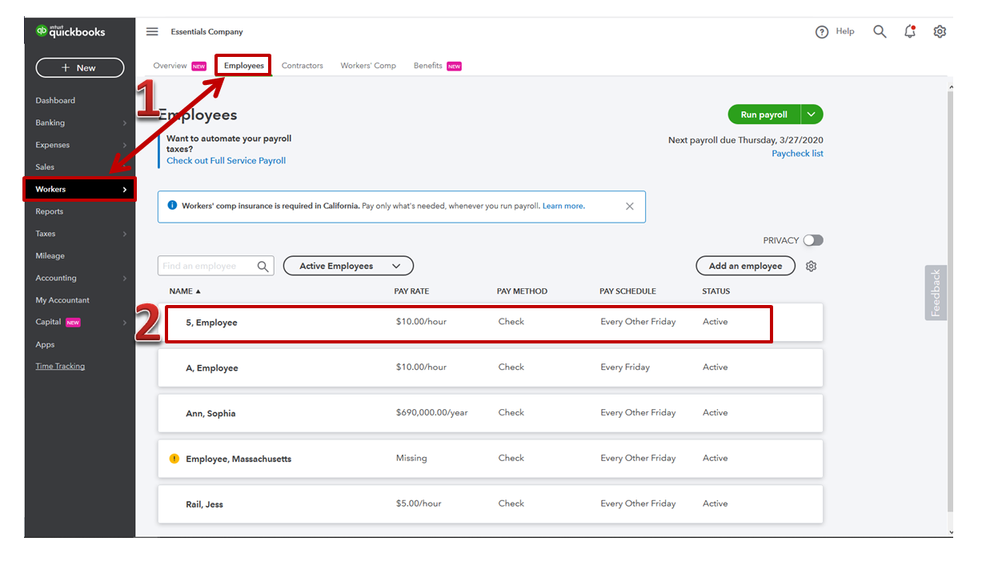Click the $690,000.00/year pay rate

tap(432, 412)
